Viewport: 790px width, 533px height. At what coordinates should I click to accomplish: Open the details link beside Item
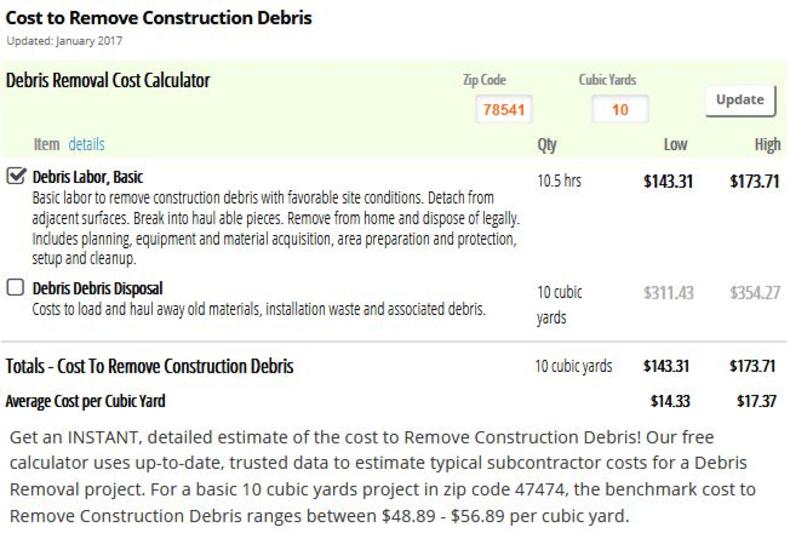[x=87, y=145]
